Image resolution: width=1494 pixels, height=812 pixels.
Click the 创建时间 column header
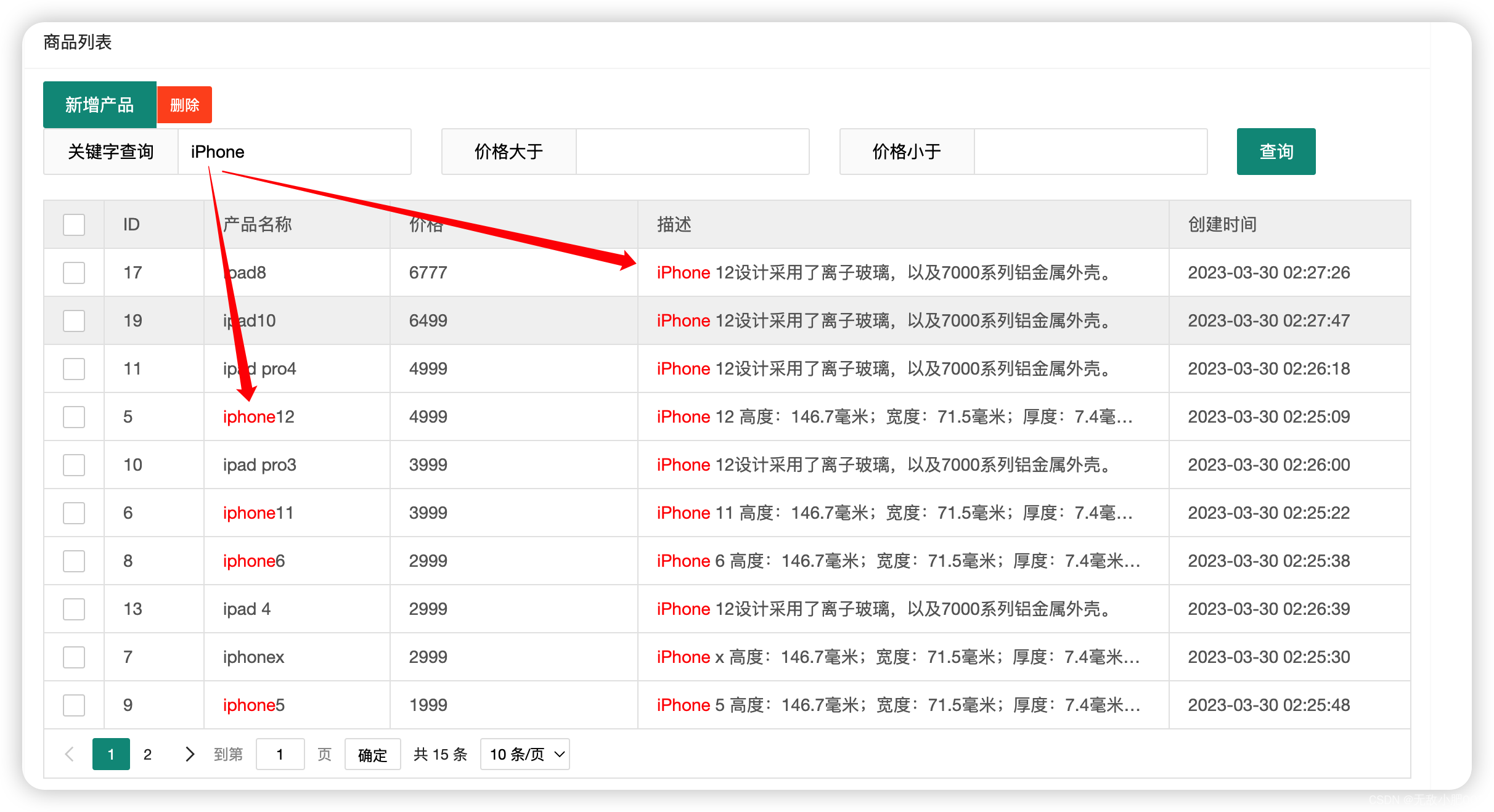1222,225
